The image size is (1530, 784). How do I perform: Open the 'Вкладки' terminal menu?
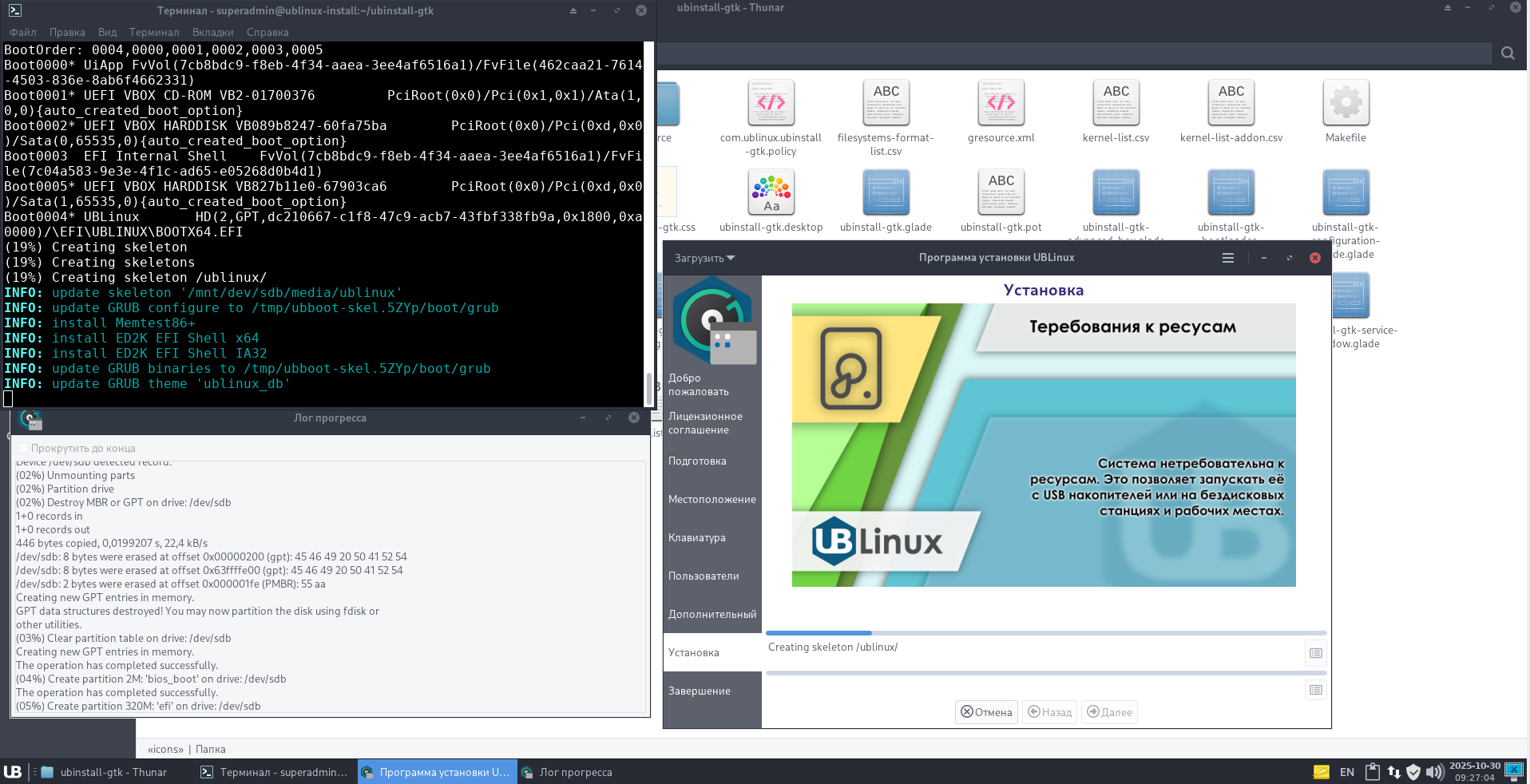coord(212,33)
